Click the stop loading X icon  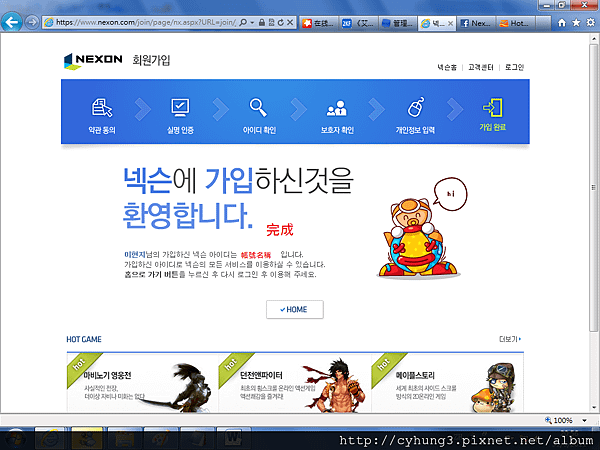[x=290, y=23]
